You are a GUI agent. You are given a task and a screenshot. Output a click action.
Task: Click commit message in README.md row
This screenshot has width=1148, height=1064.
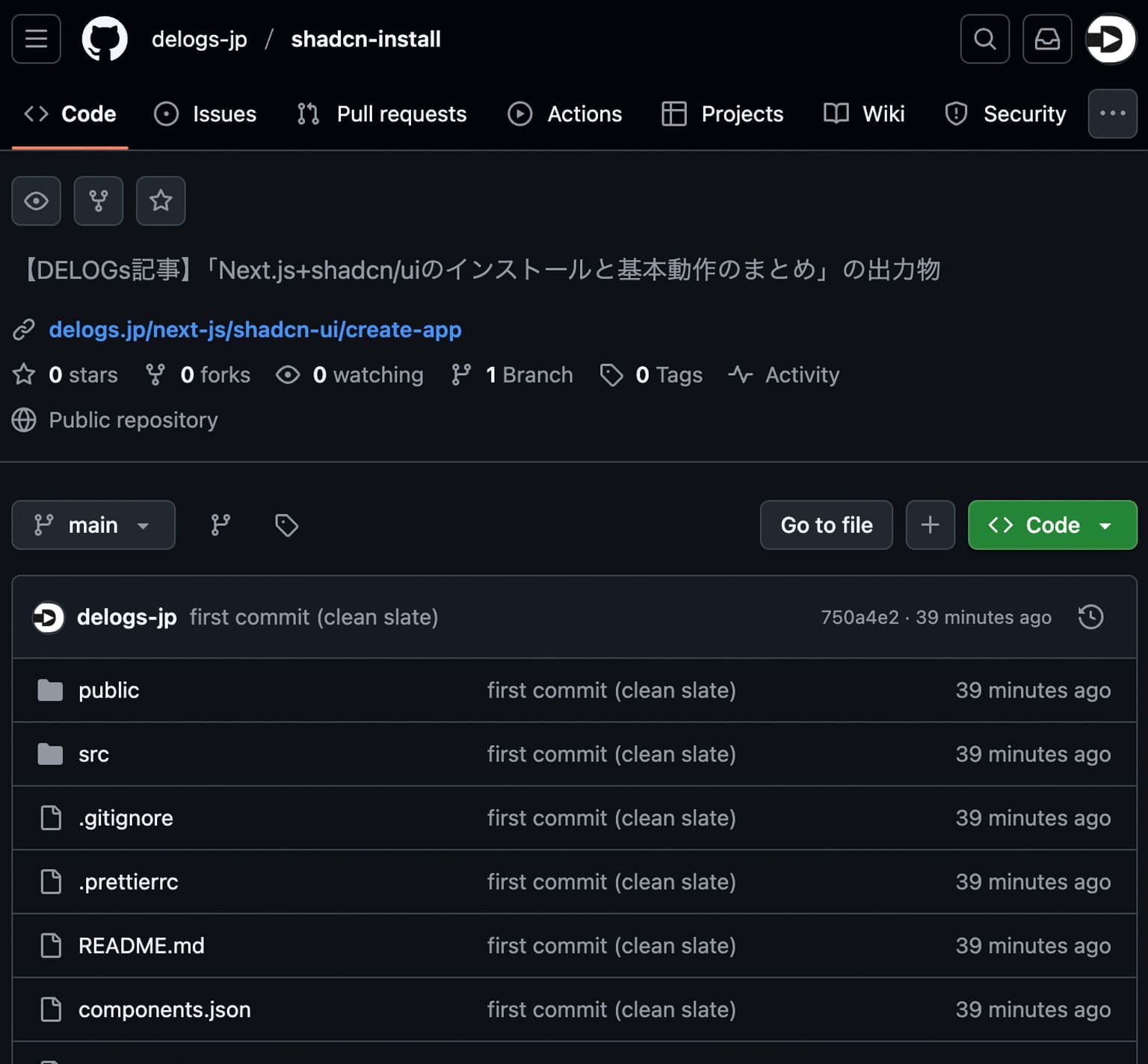tap(611, 946)
